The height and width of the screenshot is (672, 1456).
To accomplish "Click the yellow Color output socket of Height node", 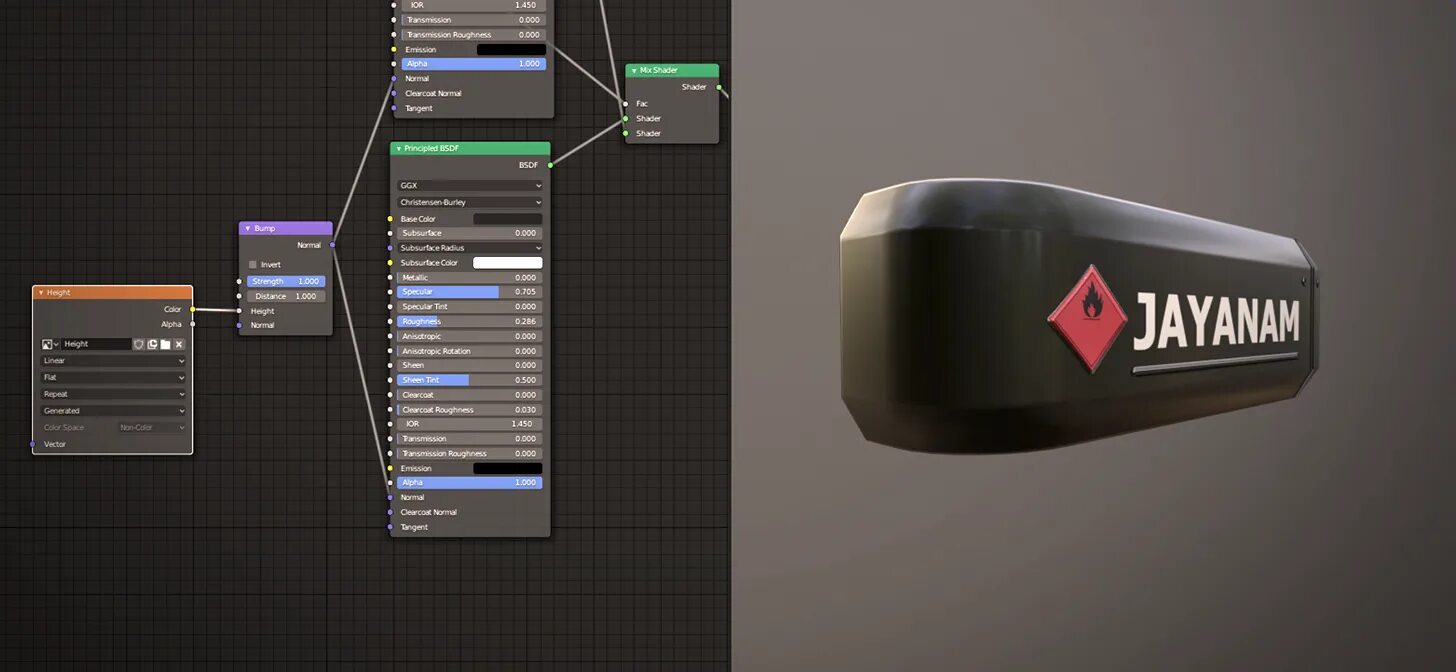I will coord(193,309).
